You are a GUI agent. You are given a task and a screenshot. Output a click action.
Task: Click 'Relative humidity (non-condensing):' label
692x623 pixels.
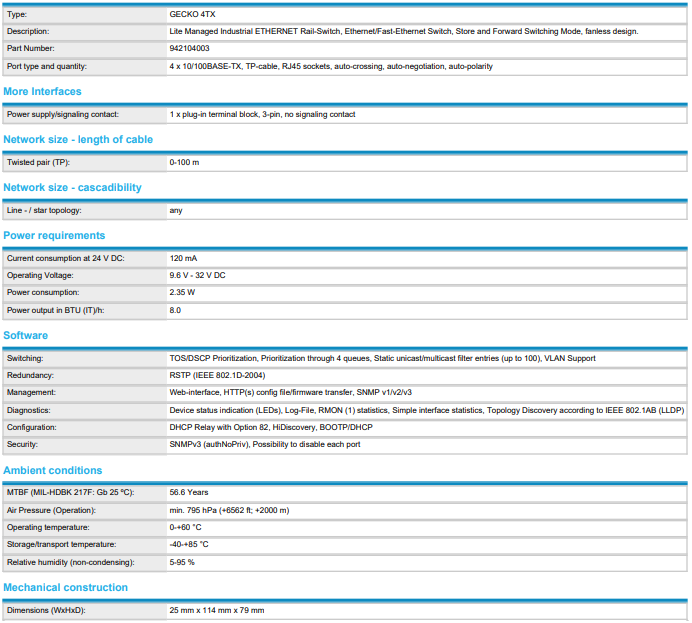pos(71,562)
